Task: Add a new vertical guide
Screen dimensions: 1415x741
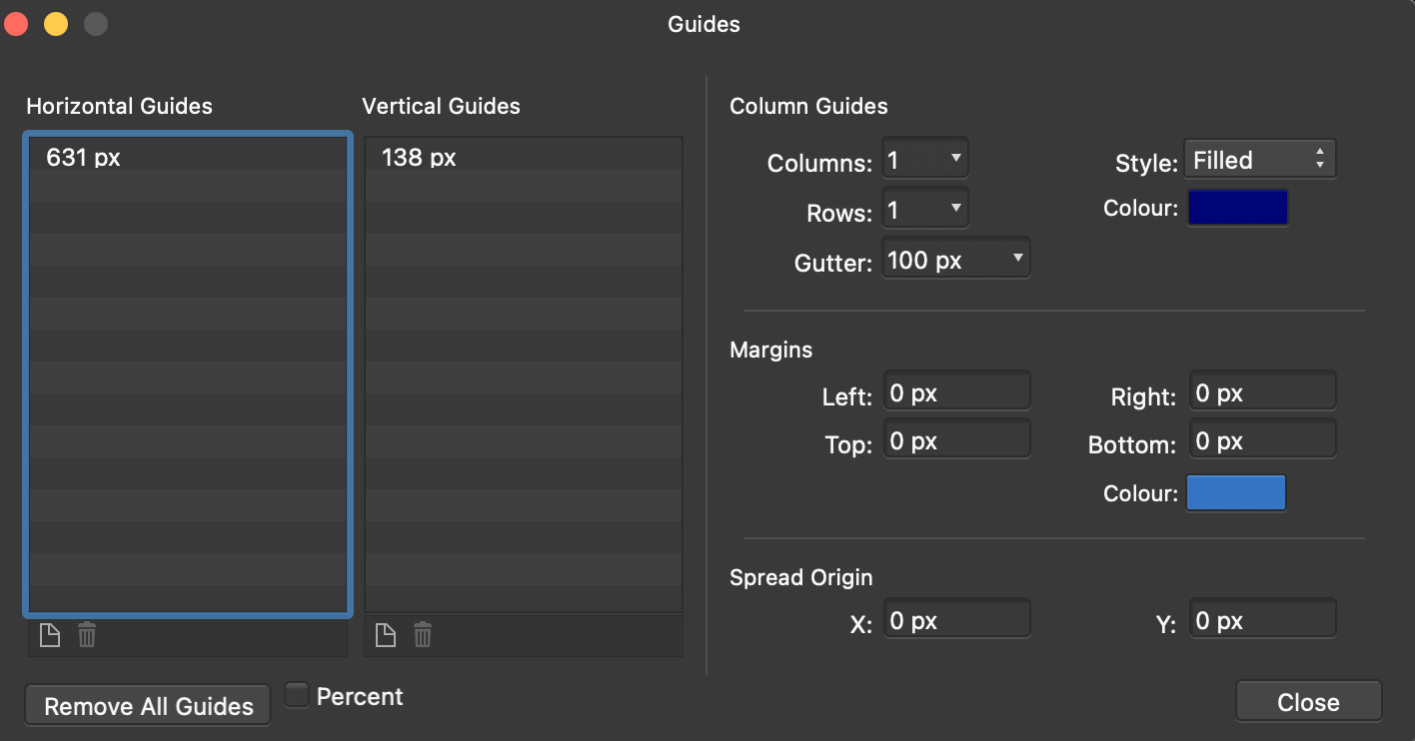Action: (x=386, y=635)
